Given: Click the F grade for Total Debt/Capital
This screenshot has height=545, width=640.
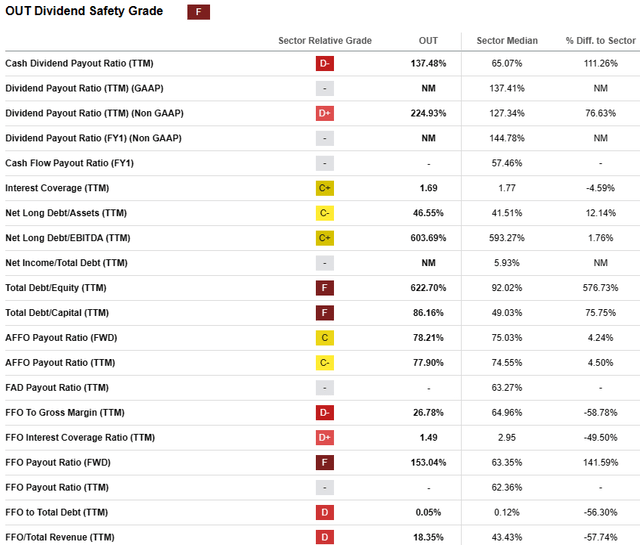Looking at the screenshot, I should [x=324, y=312].
